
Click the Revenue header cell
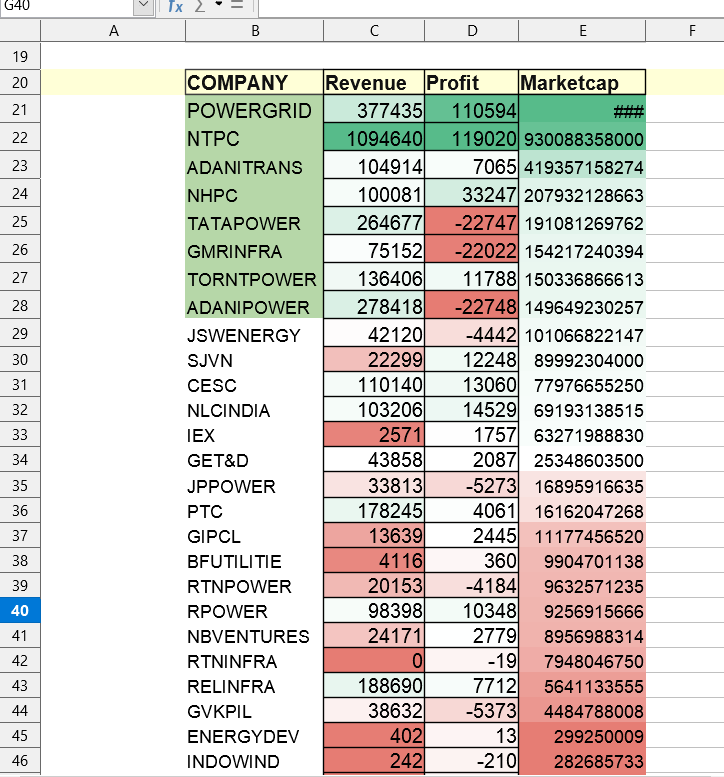click(x=374, y=82)
